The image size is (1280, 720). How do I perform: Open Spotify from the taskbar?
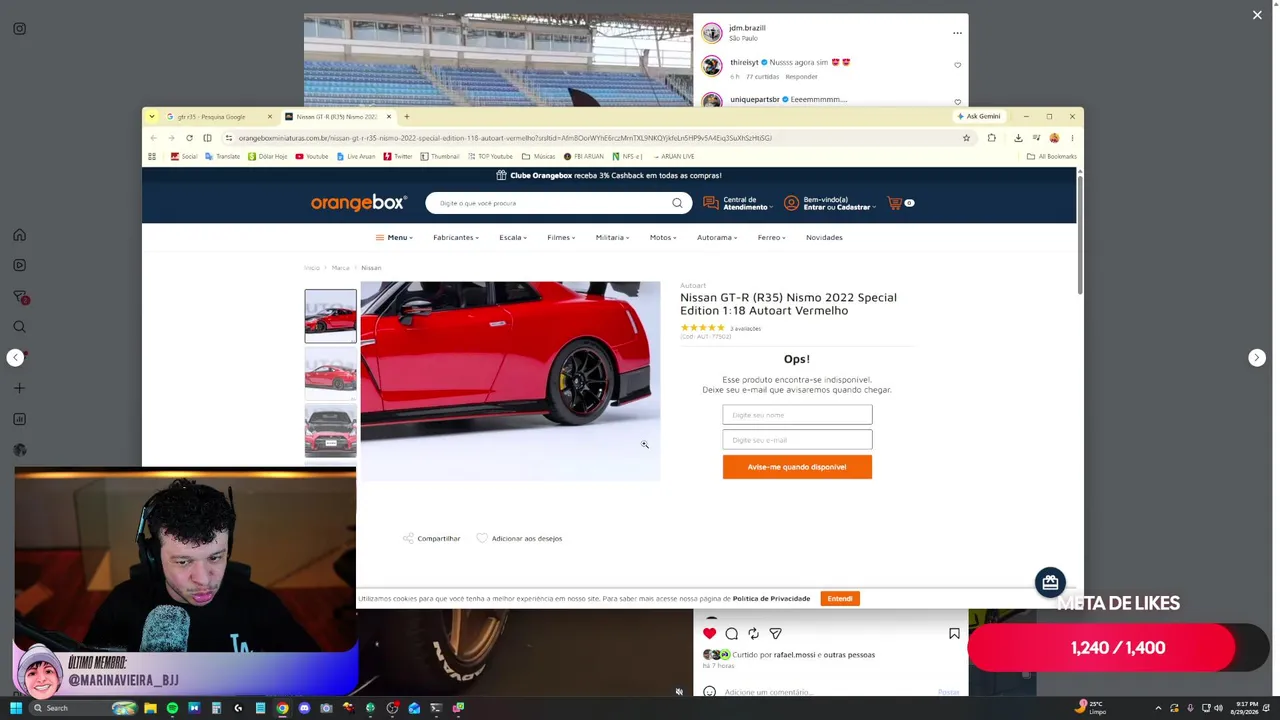click(x=172, y=708)
